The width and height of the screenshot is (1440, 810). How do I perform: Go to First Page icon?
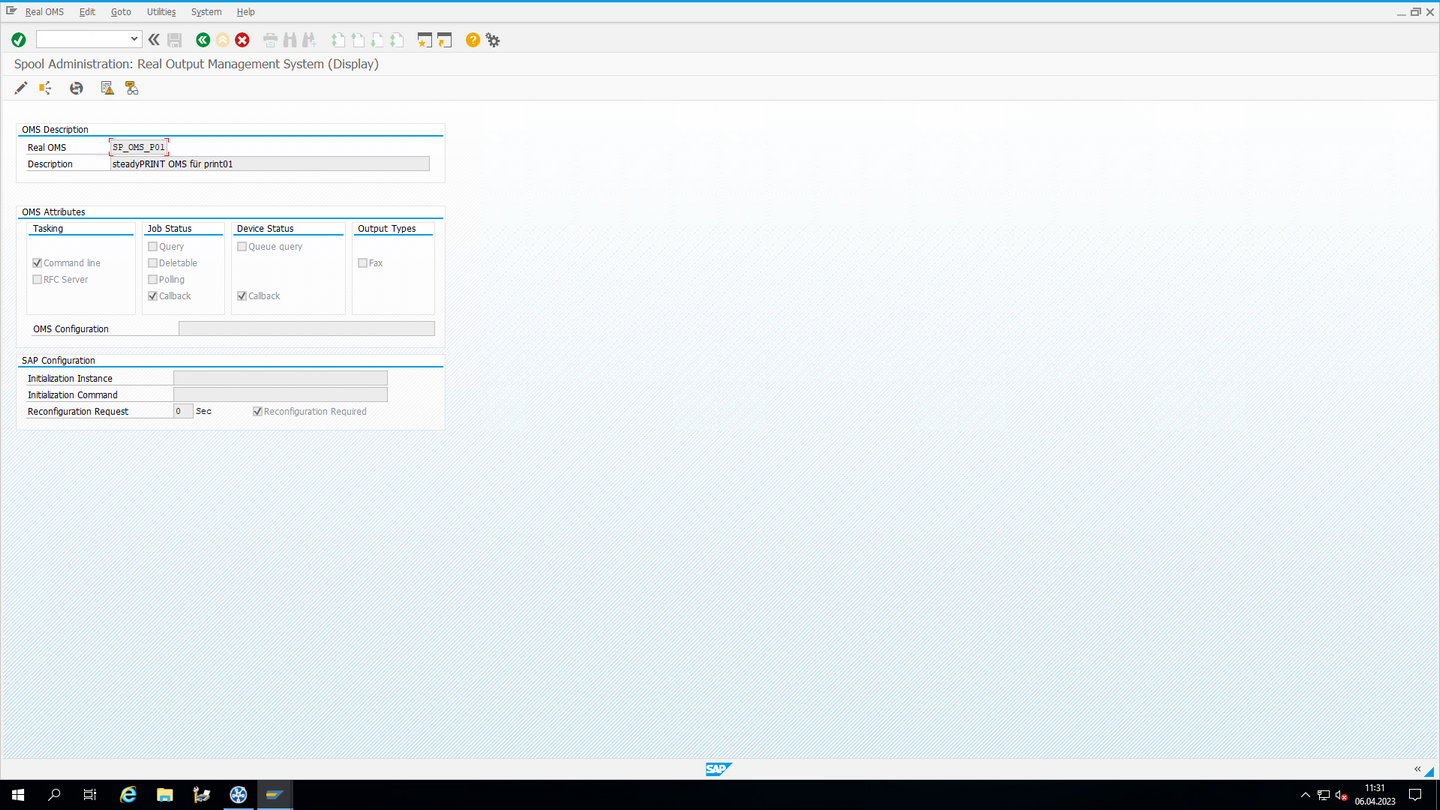(x=338, y=40)
